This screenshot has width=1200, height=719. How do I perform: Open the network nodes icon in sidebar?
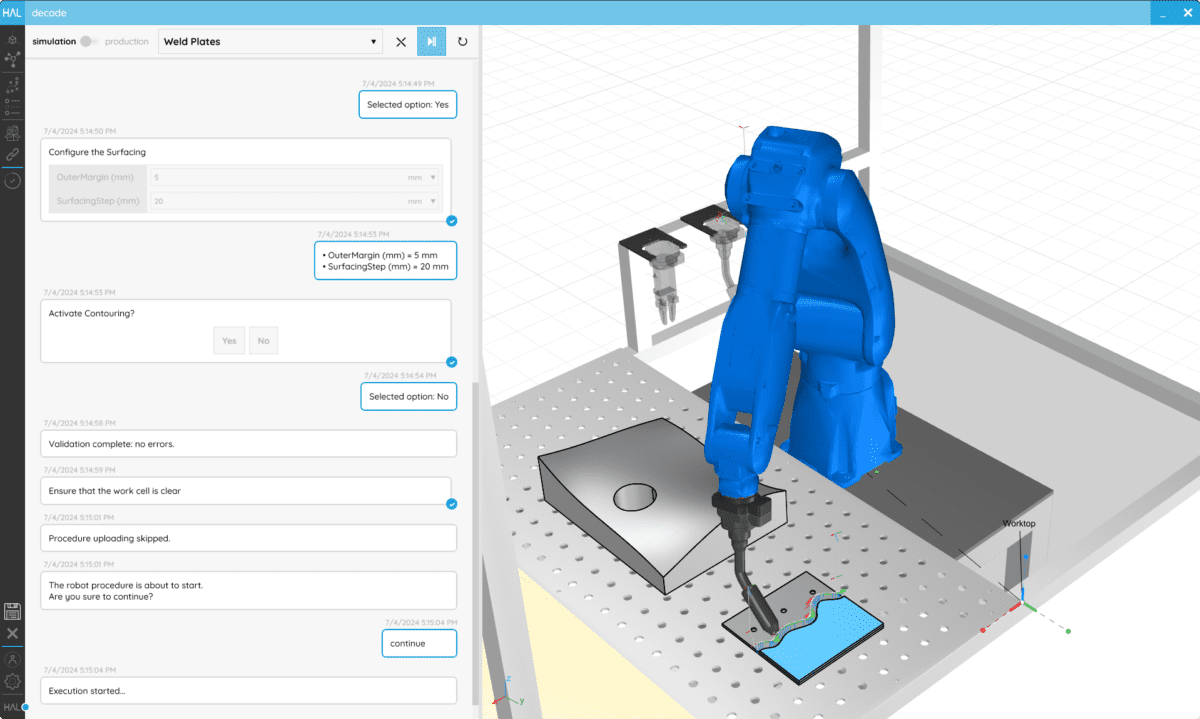[12, 60]
